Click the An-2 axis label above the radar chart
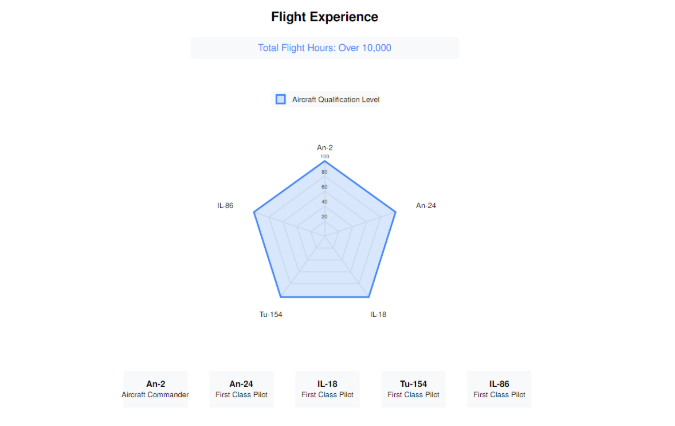This screenshot has height=426, width=675. click(x=325, y=148)
